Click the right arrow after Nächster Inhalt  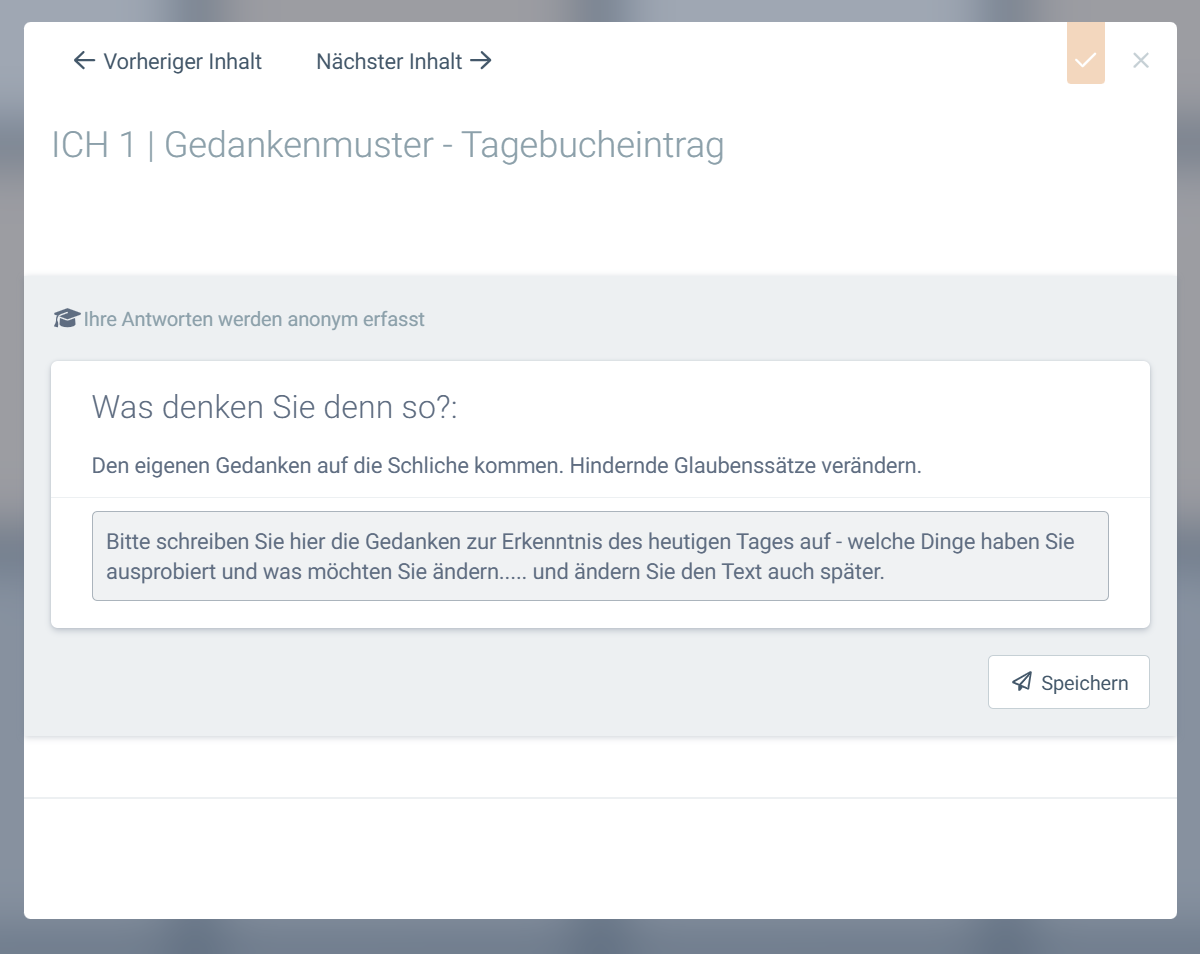tap(481, 61)
